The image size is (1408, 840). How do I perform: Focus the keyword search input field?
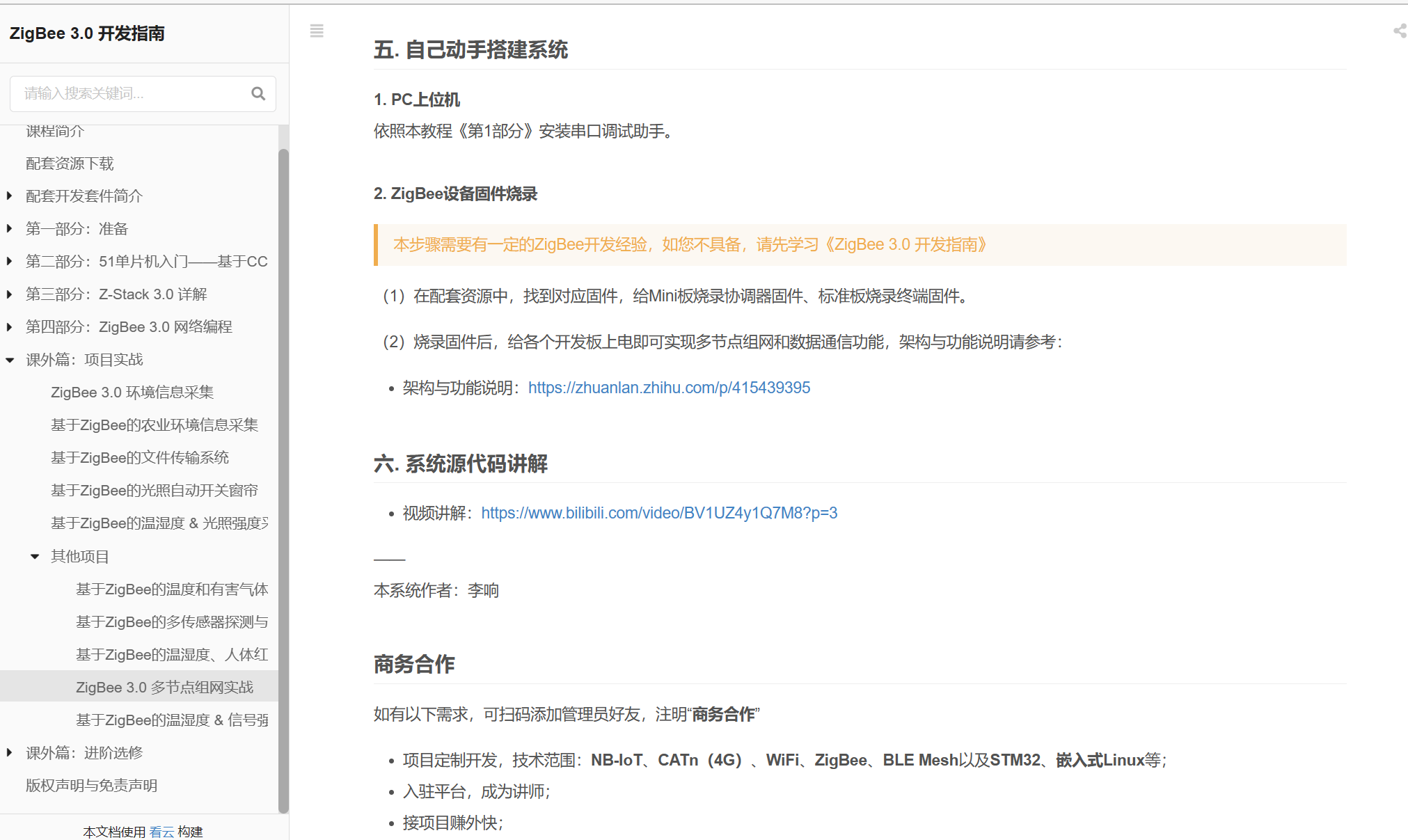pyautogui.click(x=132, y=93)
